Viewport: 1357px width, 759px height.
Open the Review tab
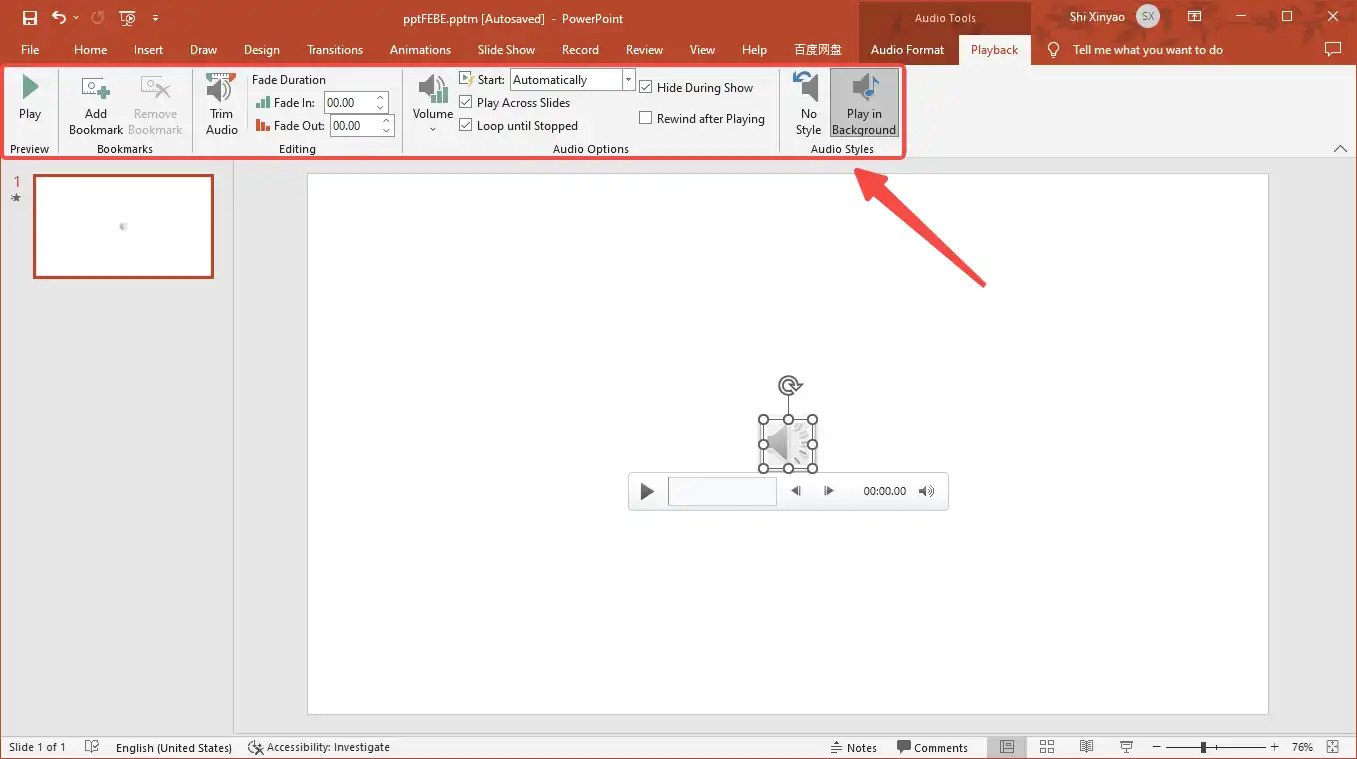click(644, 50)
